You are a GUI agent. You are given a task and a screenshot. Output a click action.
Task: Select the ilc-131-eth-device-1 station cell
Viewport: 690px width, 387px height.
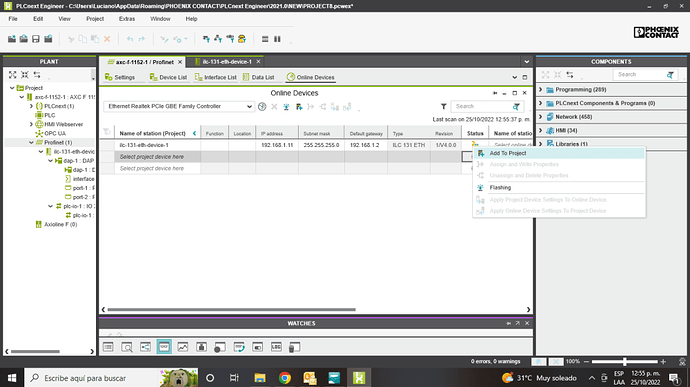[158, 145]
